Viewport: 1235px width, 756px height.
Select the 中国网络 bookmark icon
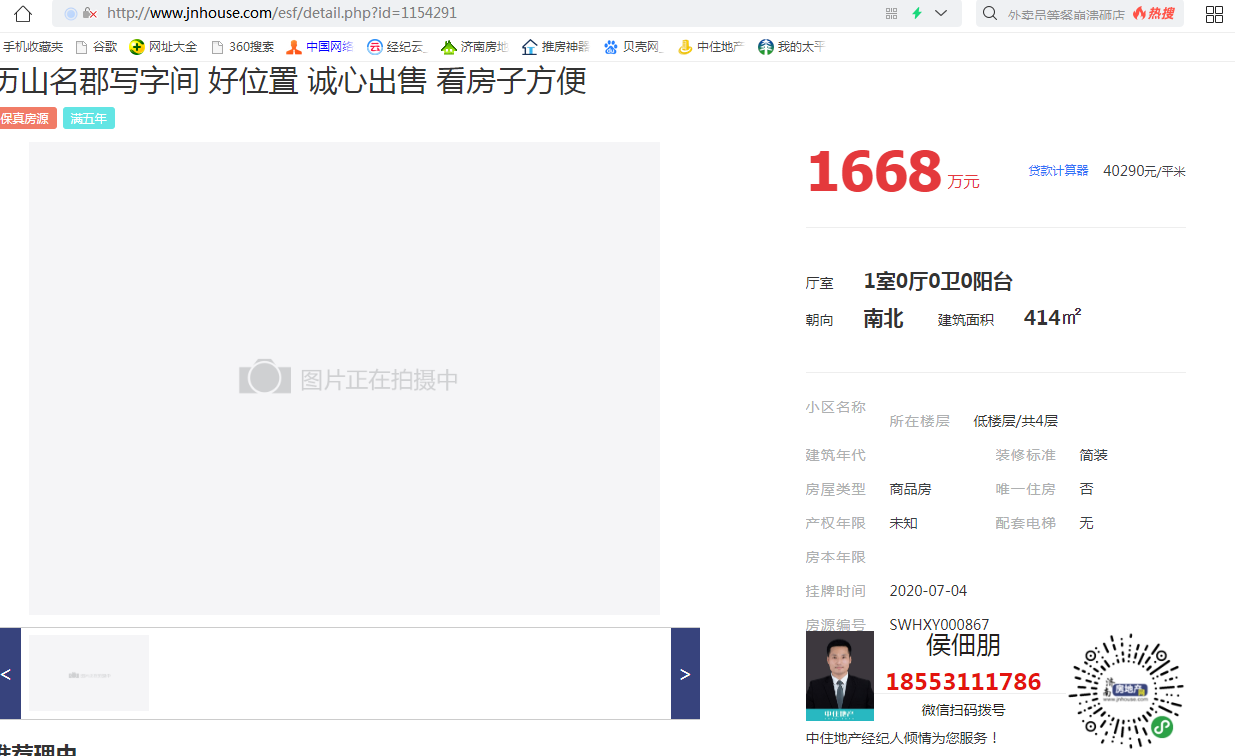click(294, 46)
